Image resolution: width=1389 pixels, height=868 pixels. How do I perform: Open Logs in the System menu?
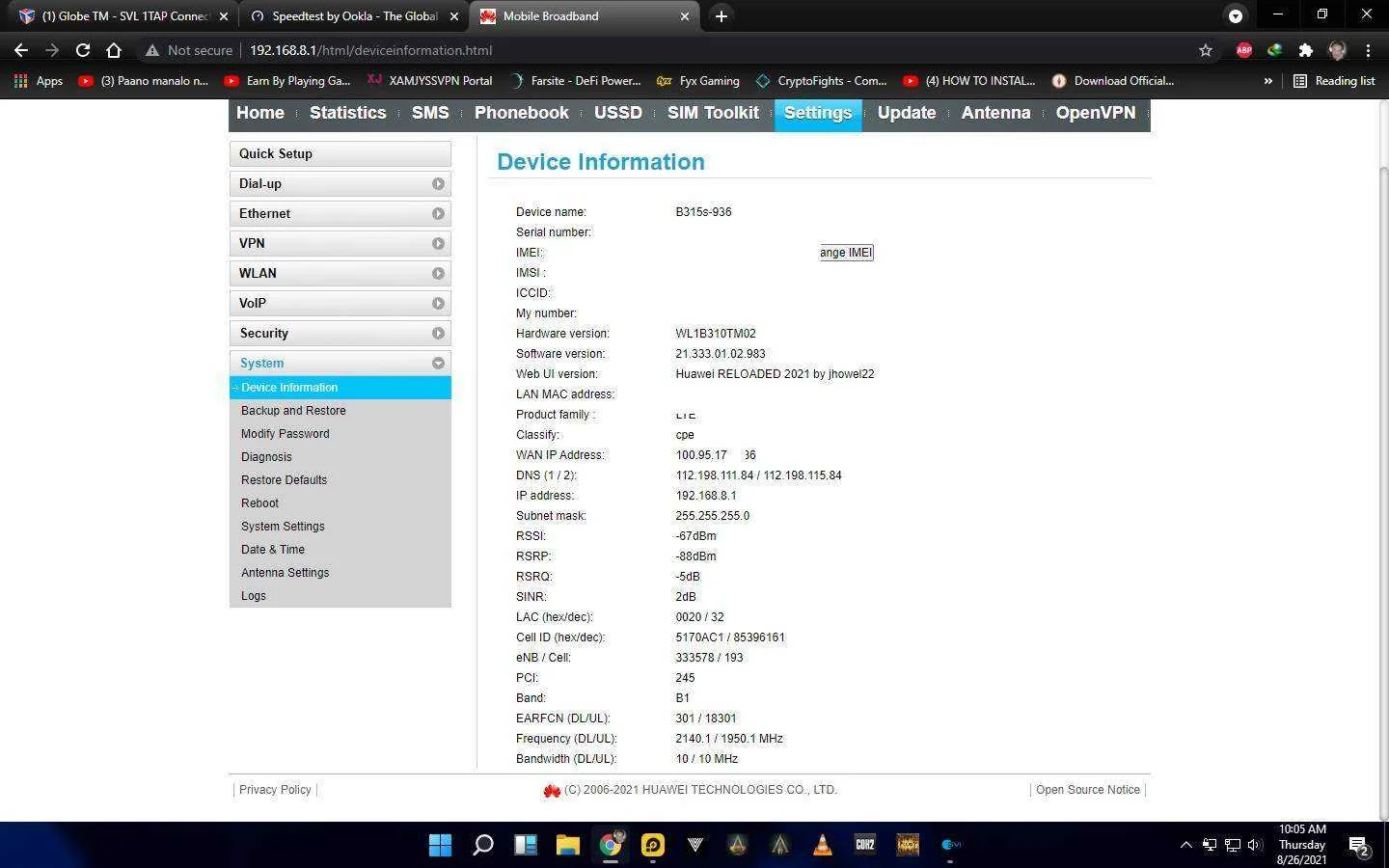254,596
